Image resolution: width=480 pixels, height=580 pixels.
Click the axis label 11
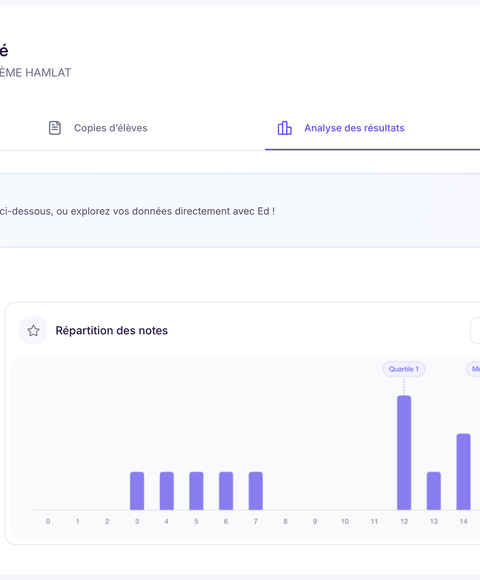coord(374,521)
